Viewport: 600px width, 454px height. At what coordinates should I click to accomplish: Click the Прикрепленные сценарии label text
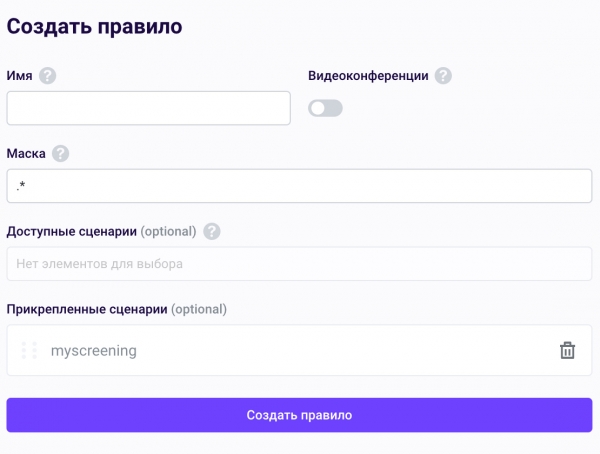(x=86, y=309)
